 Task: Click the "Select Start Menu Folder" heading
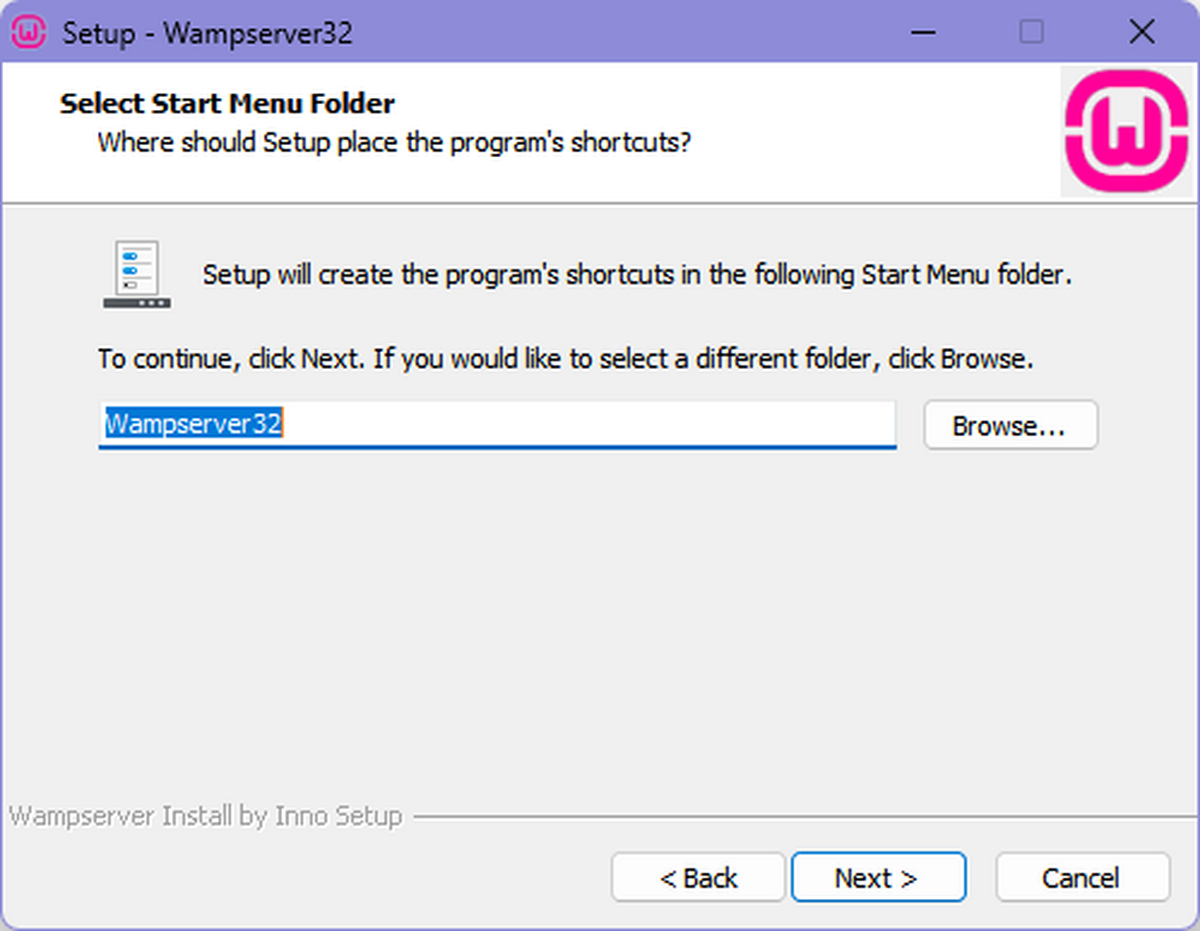pos(227,103)
